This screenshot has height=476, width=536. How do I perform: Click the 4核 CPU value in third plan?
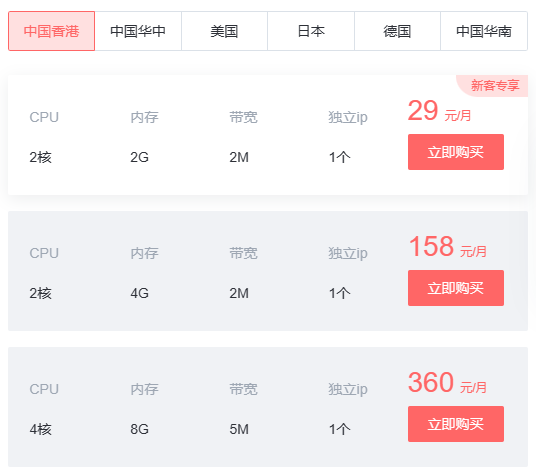[x=40, y=429]
